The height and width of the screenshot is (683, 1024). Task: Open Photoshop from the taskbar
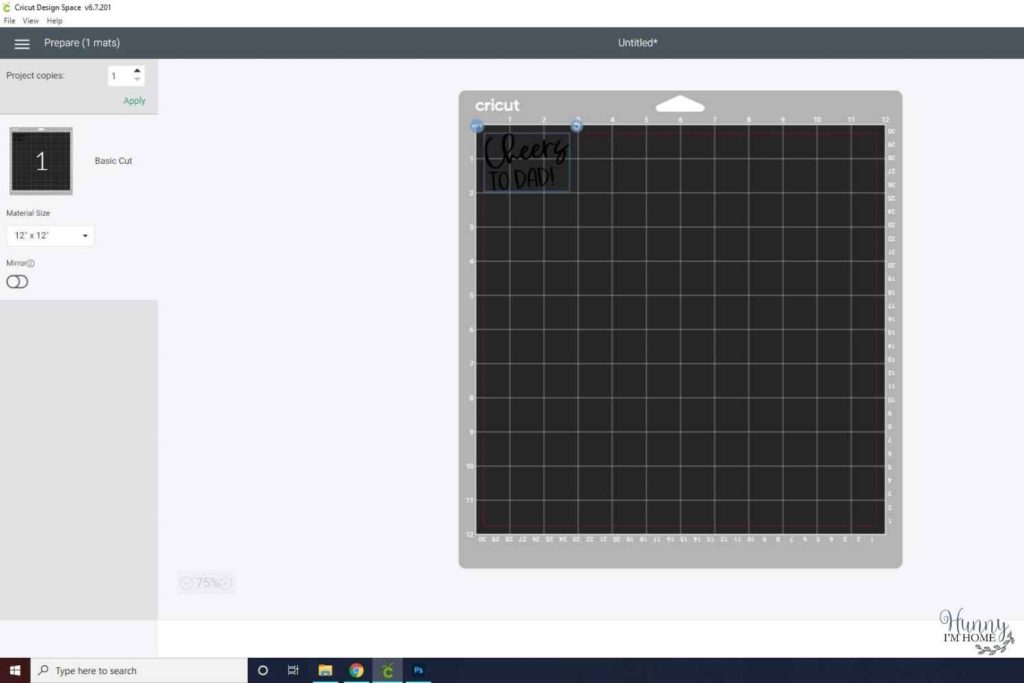pos(418,671)
